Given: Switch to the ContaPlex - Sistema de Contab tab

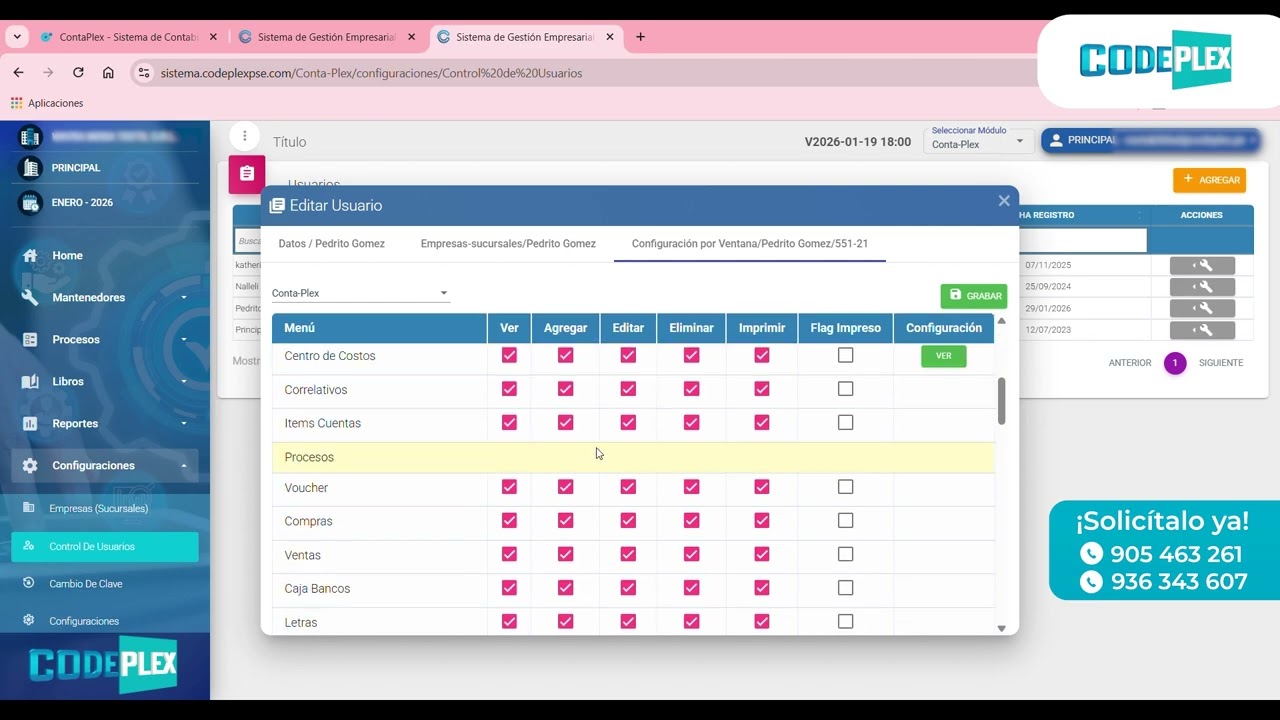Looking at the screenshot, I should tap(129, 37).
